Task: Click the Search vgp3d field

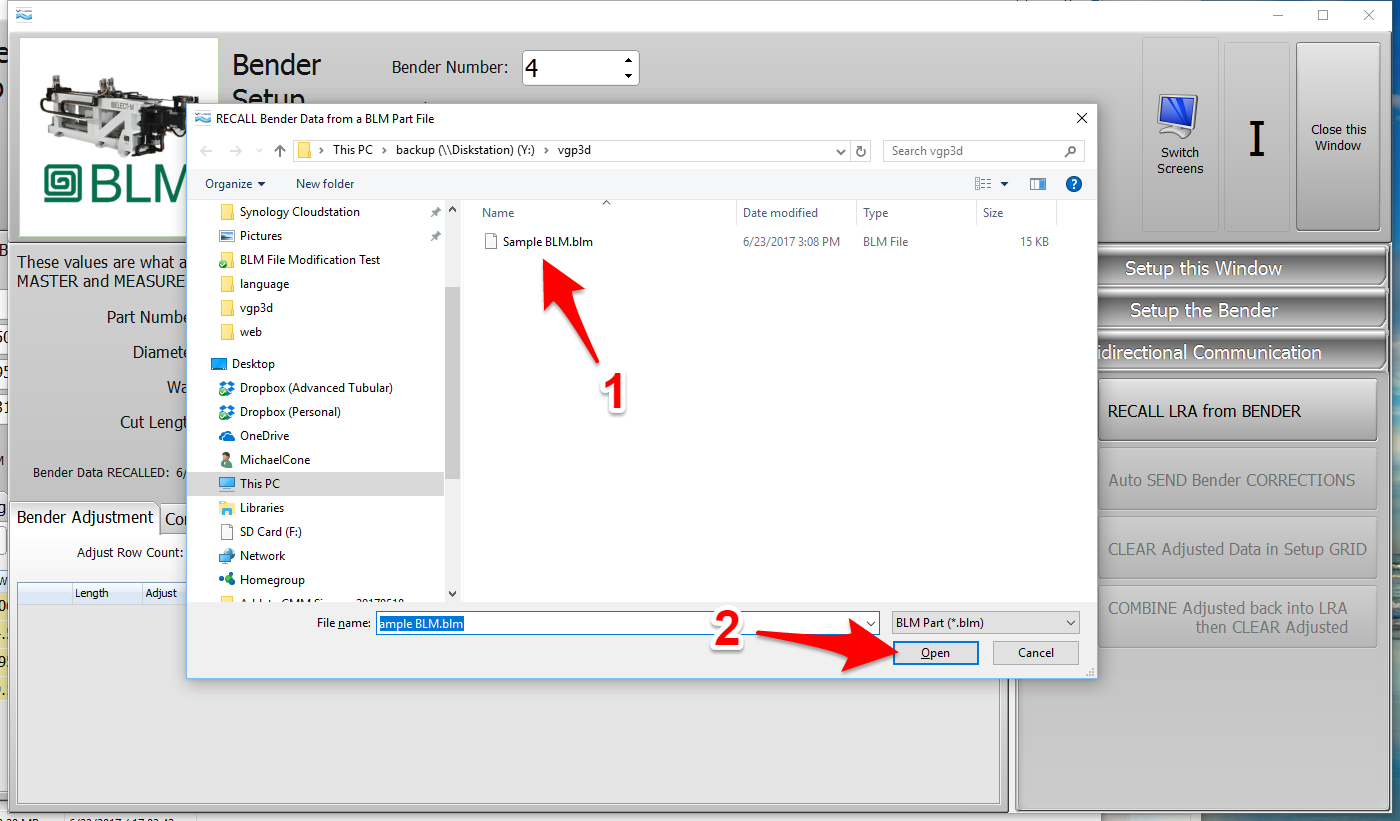Action: [973, 151]
